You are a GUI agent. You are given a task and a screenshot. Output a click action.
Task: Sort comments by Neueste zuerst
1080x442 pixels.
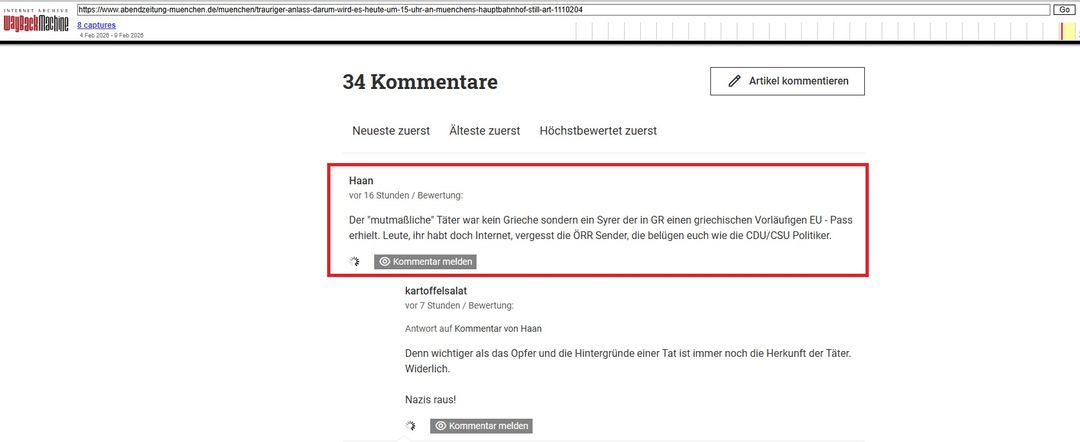point(391,131)
